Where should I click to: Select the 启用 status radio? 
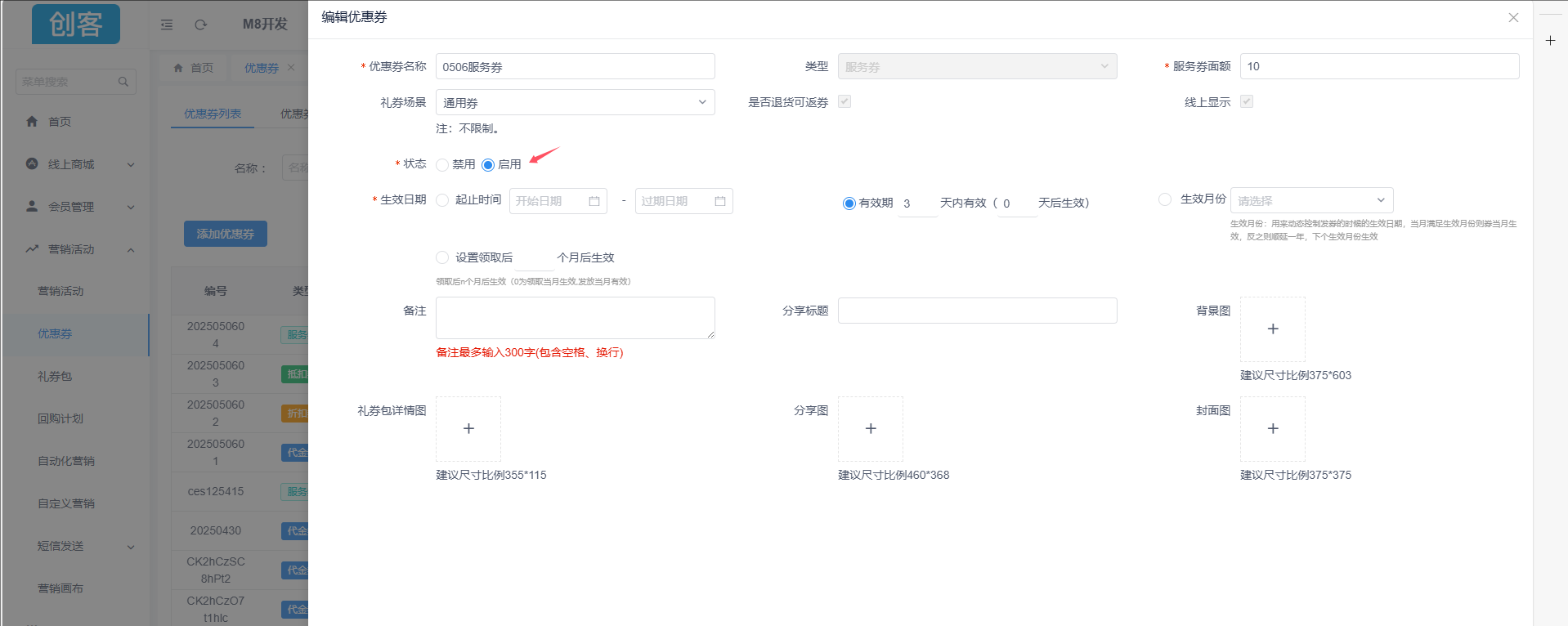488,165
